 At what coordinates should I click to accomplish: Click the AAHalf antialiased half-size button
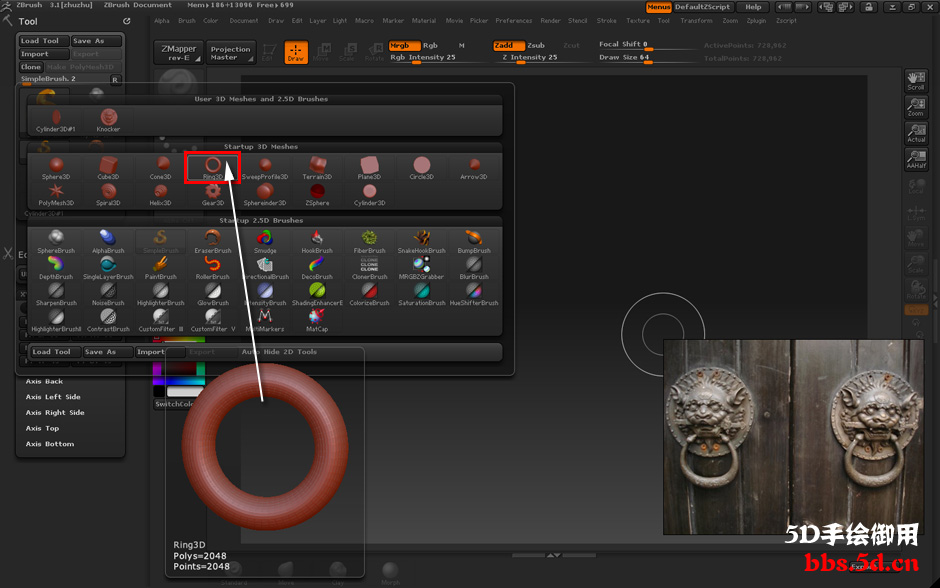click(915, 159)
